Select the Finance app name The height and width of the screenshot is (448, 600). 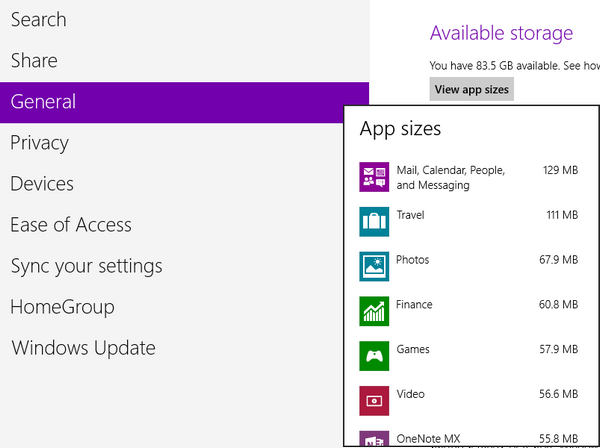pos(414,305)
